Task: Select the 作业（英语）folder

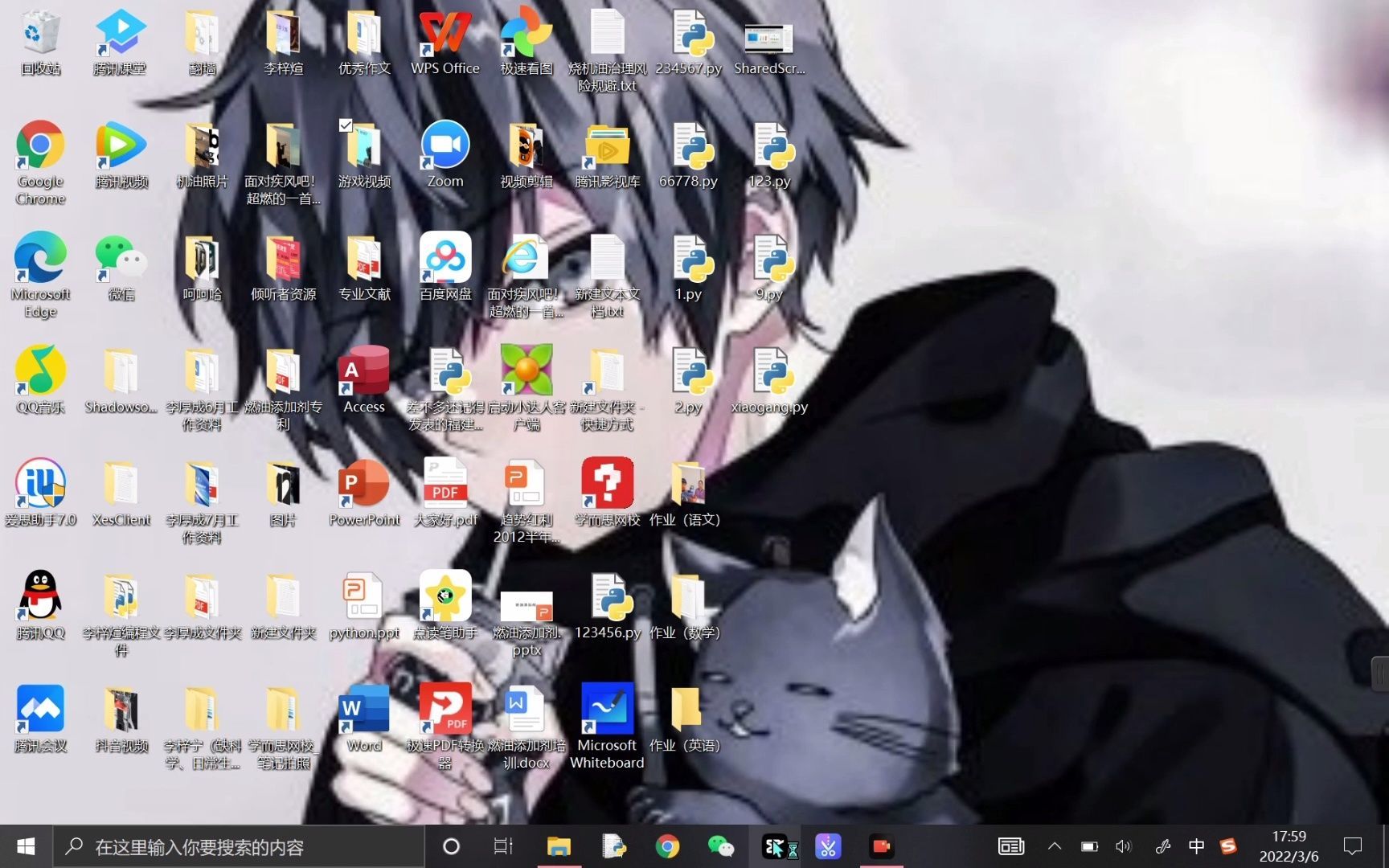Action: [686, 718]
